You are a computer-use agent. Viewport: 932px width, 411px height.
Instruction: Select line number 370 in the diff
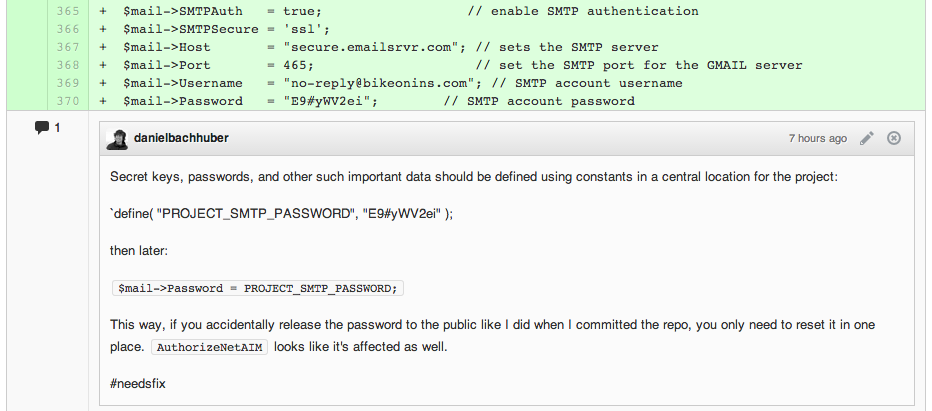pos(68,101)
